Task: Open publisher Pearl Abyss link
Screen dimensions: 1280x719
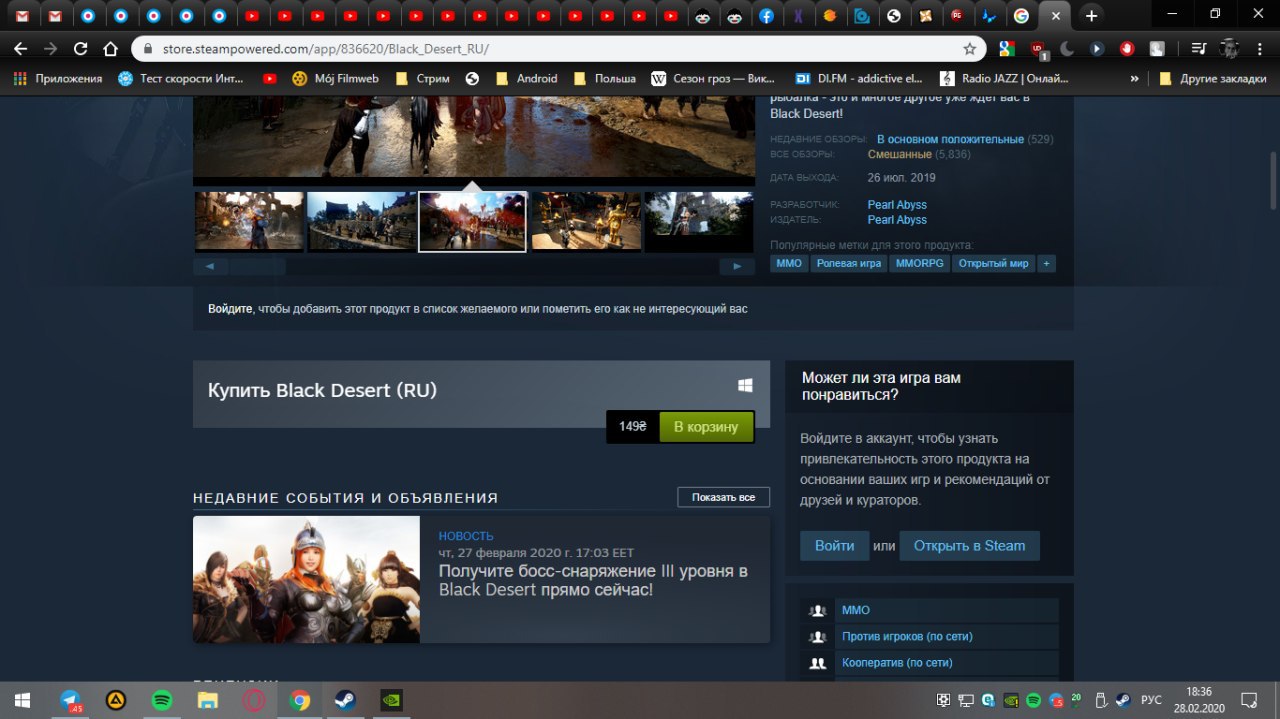Action: [x=897, y=219]
